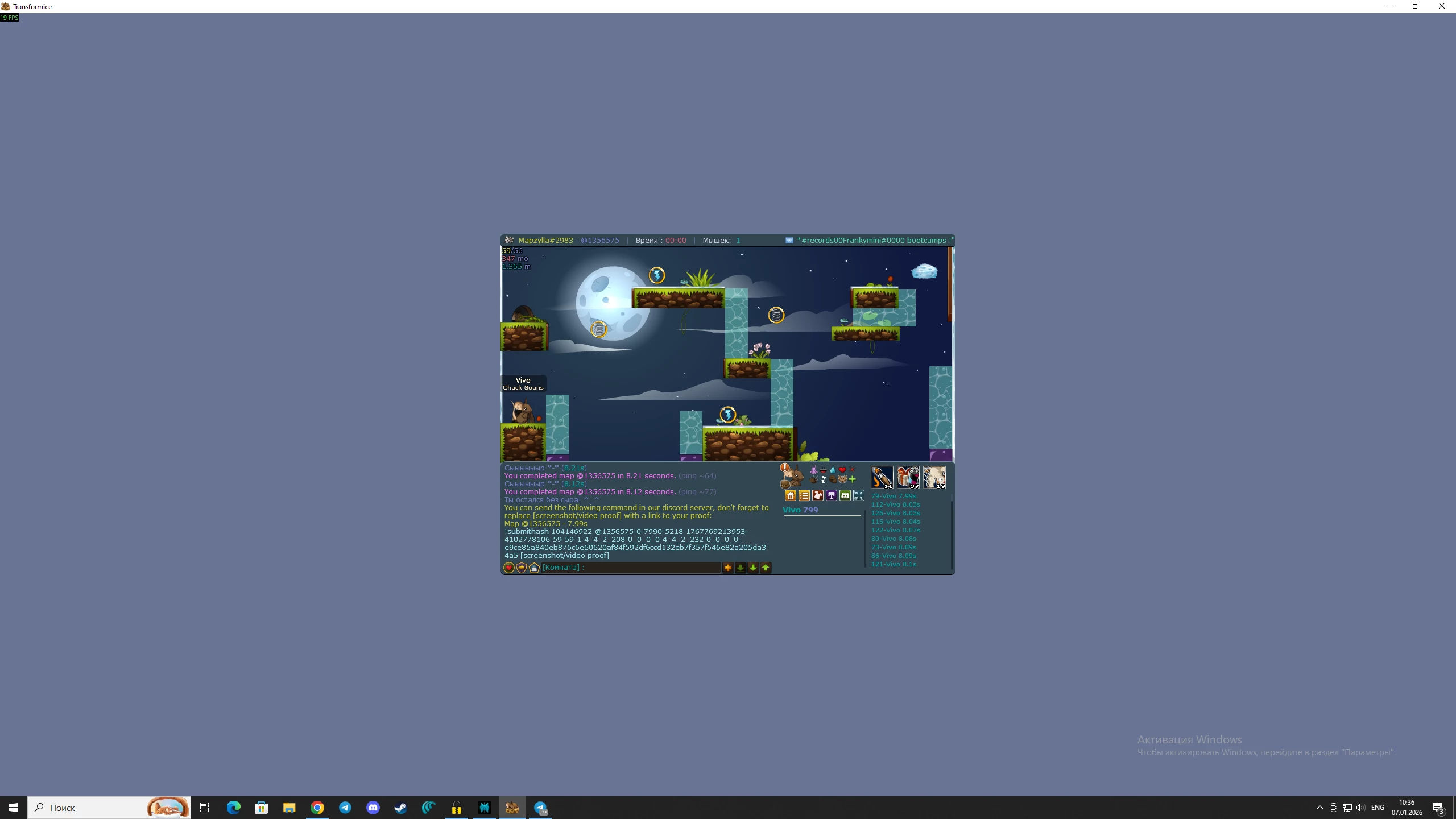This screenshot has width=1456, height=819.
Task: Click the red heart icon left of chat
Action: (509, 568)
